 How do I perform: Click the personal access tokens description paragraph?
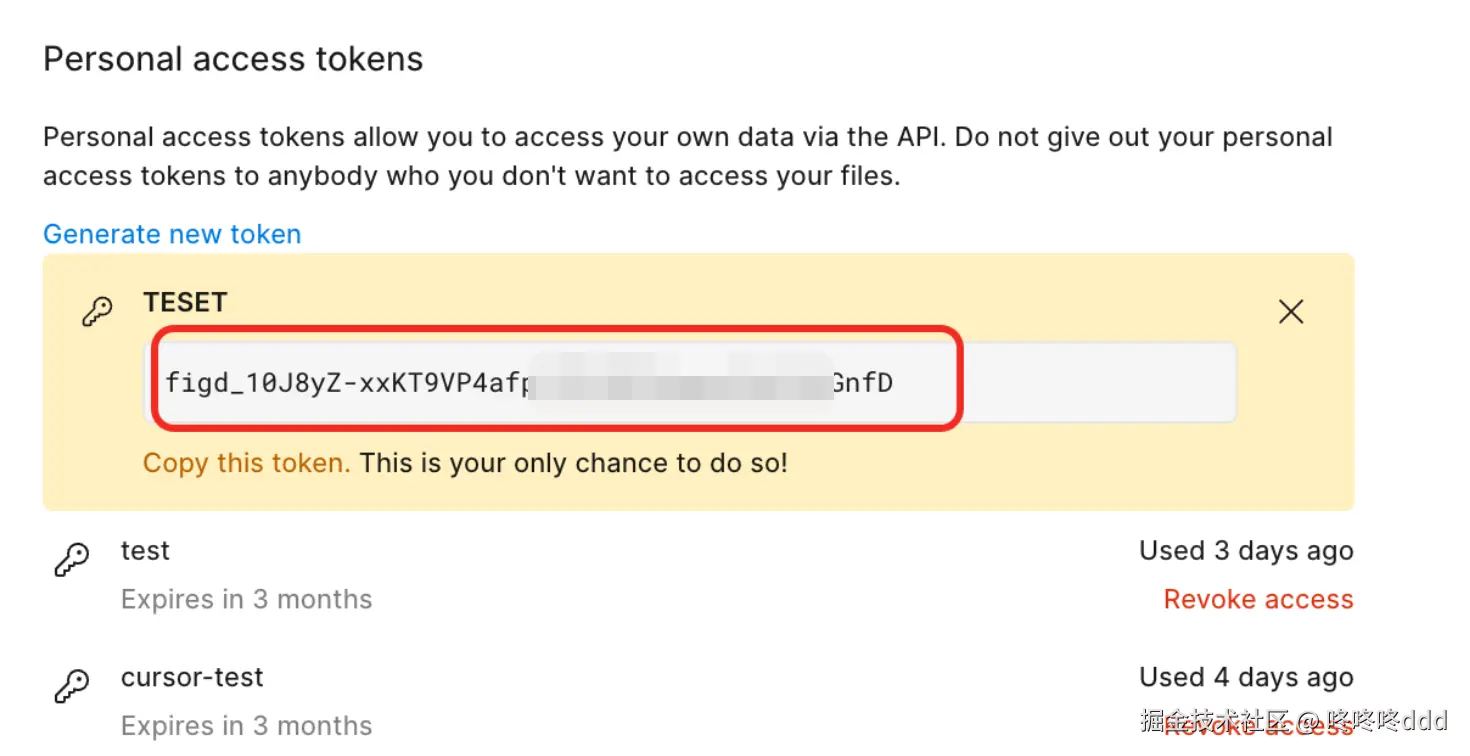[687, 156]
